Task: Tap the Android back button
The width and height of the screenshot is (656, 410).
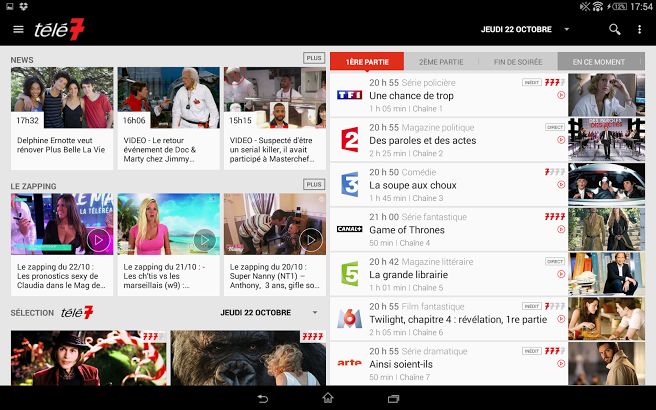Action: pyautogui.click(x=262, y=398)
